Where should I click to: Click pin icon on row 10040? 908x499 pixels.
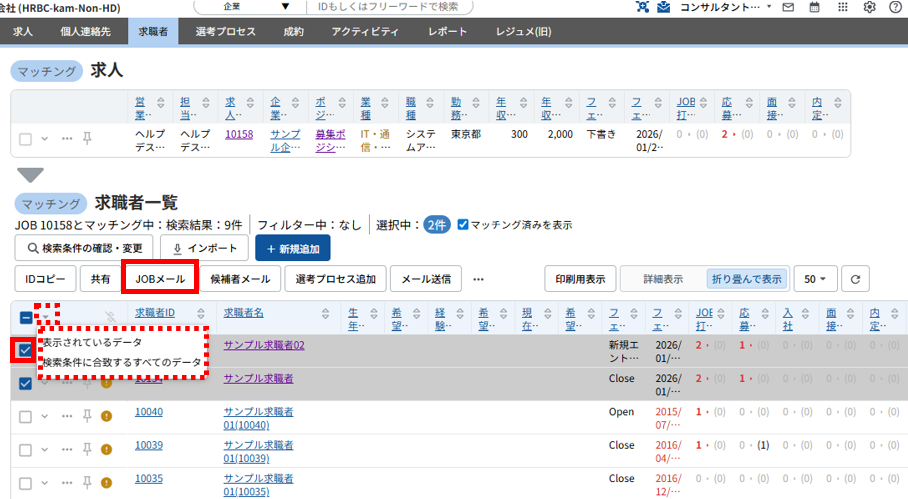click(87, 415)
